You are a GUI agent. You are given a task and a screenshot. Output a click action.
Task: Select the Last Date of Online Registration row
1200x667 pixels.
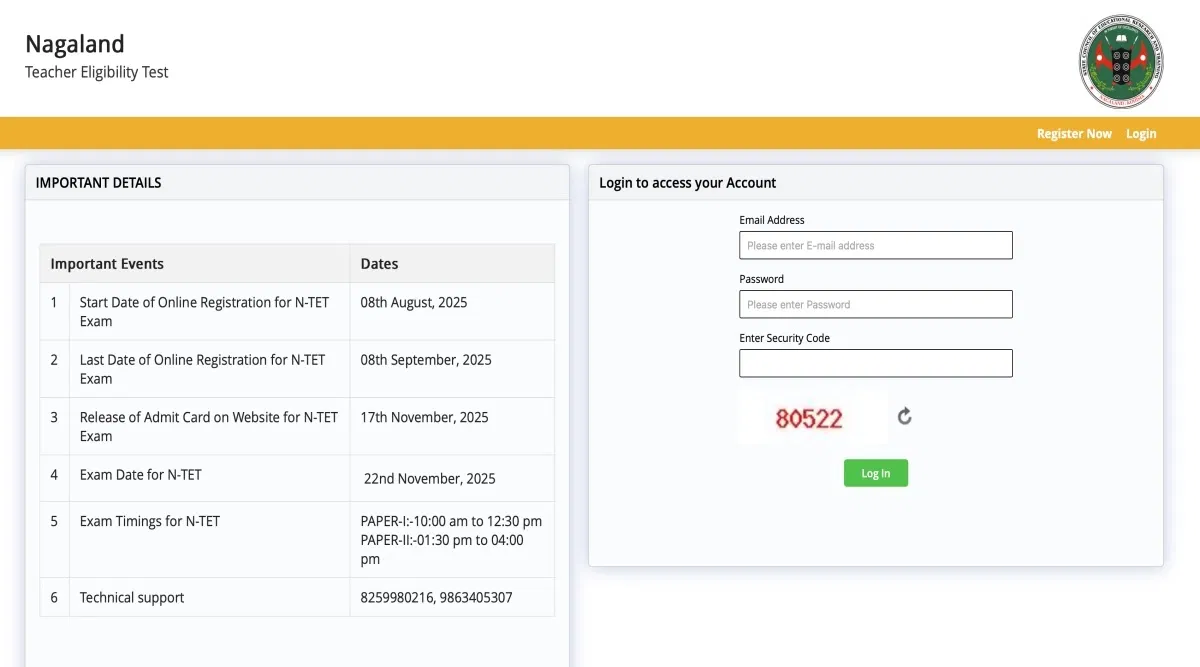pos(202,369)
